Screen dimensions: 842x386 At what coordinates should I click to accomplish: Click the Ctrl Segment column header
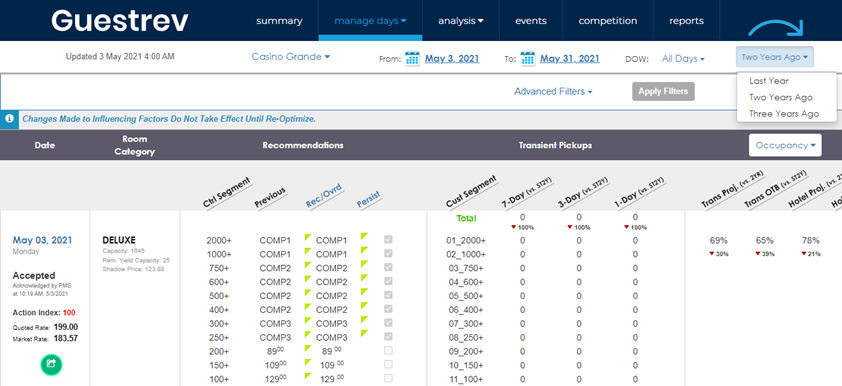[227, 193]
